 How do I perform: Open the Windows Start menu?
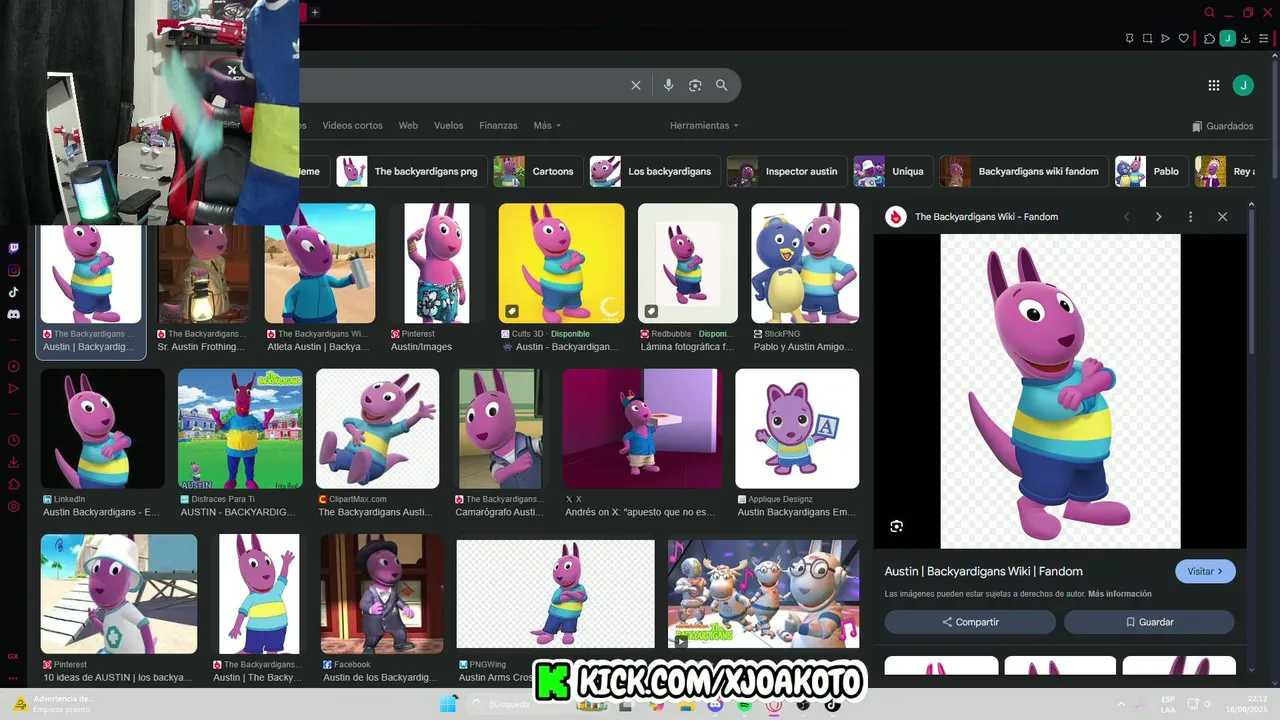coord(448,704)
